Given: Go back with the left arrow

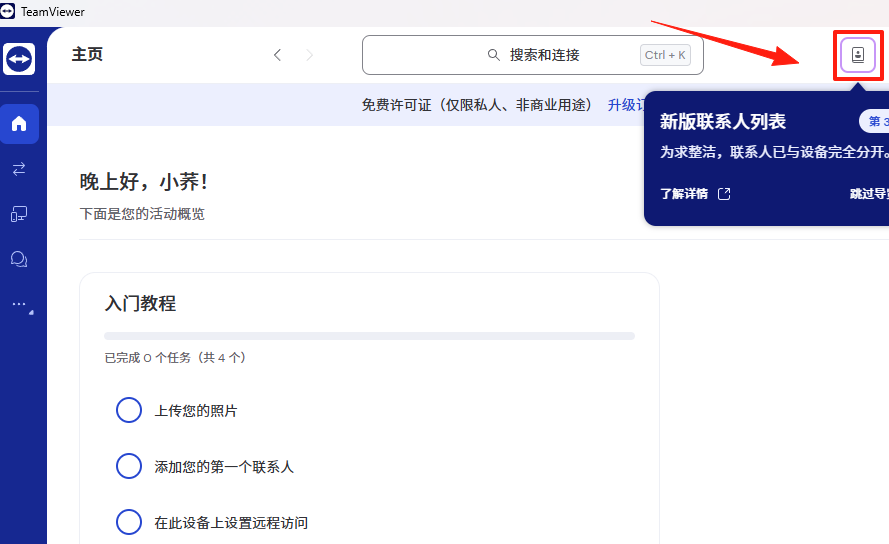Looking at the screenshot, I should (277, 55).
